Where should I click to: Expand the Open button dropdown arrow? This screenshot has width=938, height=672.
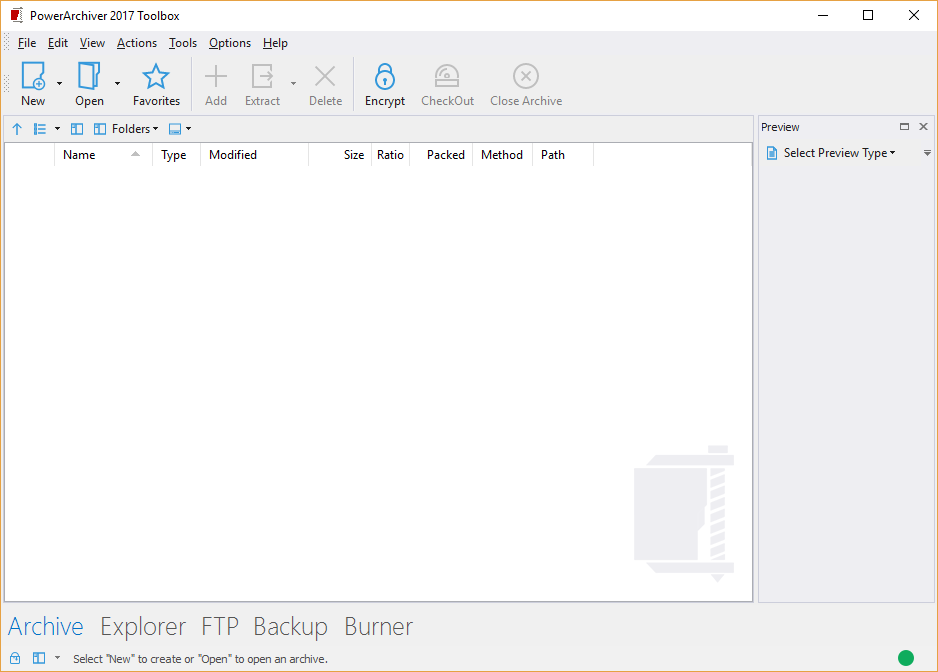117,83
